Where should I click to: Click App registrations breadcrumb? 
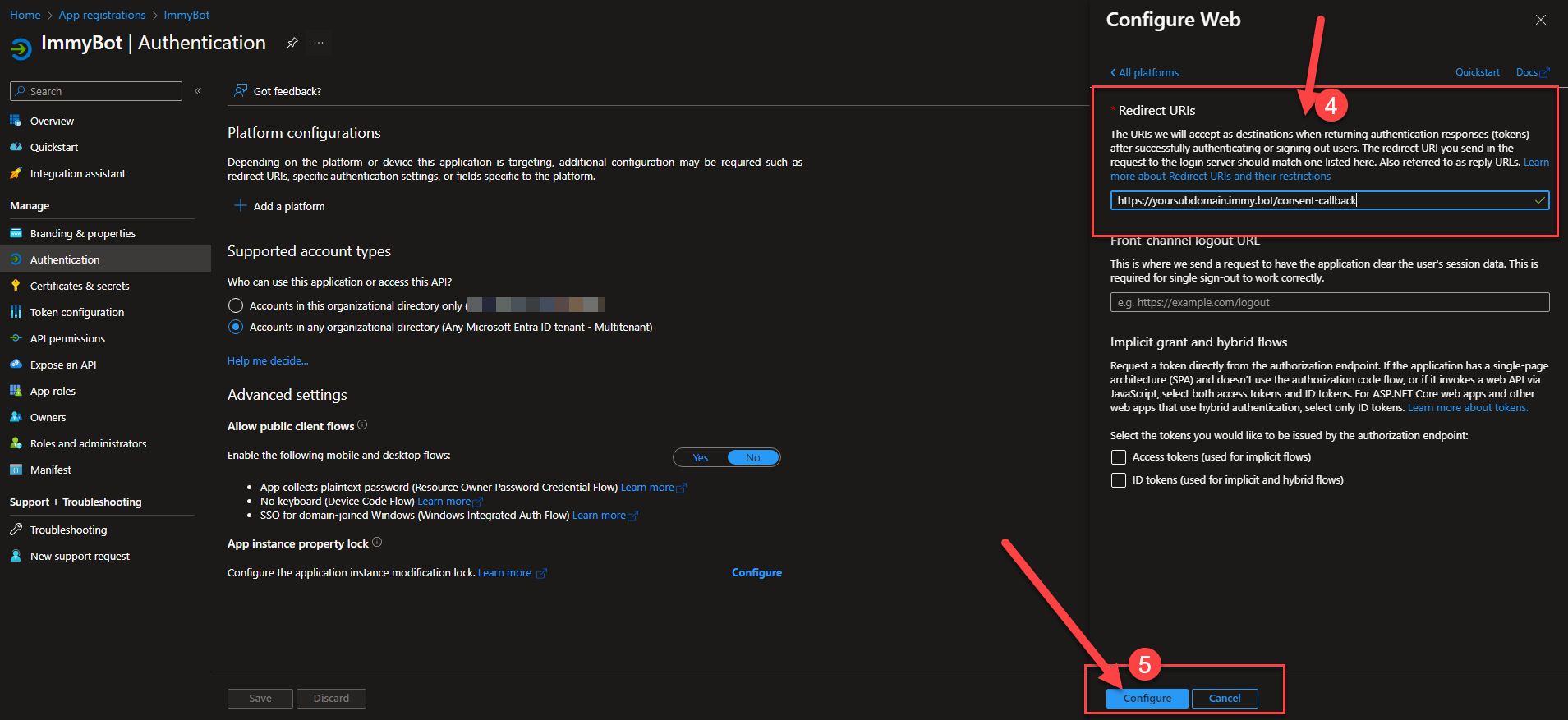102,15
